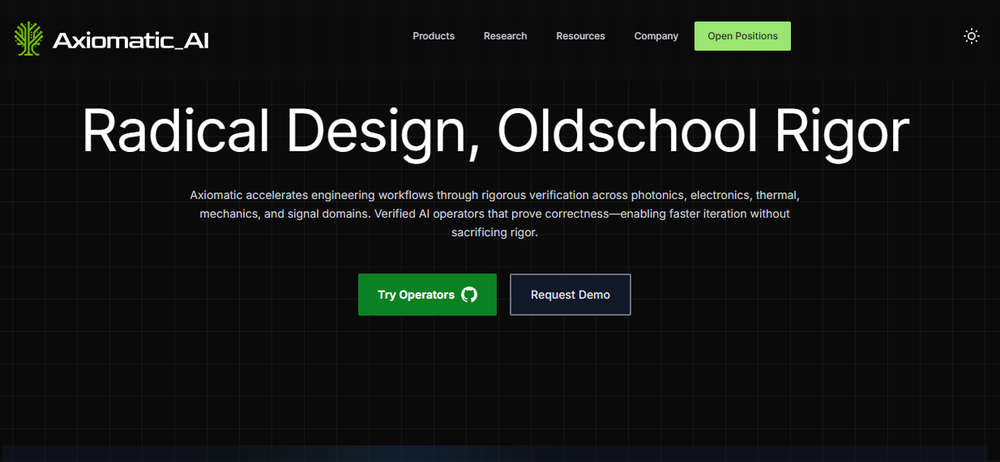Open the Company menu

[x=656, y=36]
